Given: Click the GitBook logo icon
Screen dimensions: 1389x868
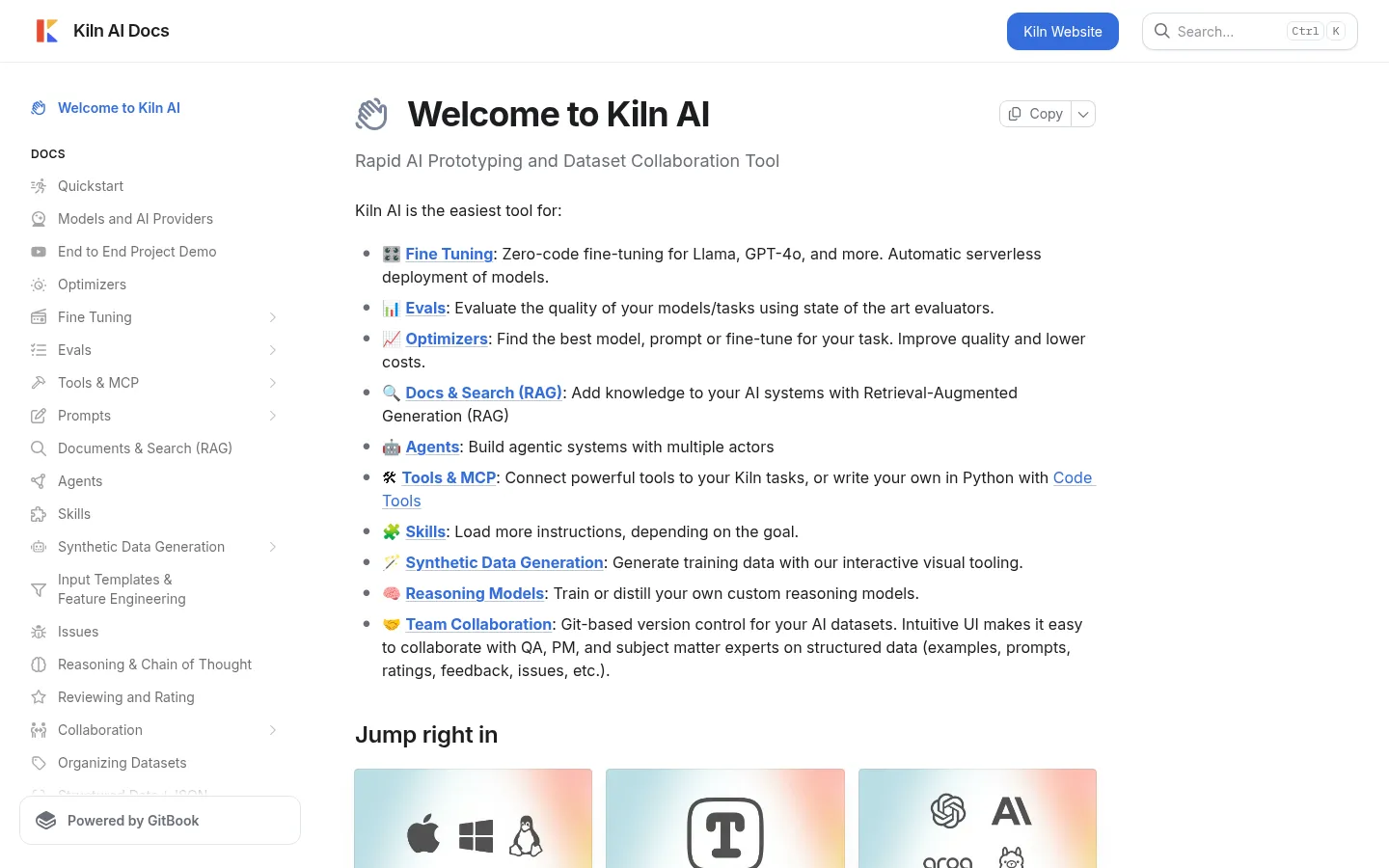Looking at the screenshot, I should click(x=46, y=821).
